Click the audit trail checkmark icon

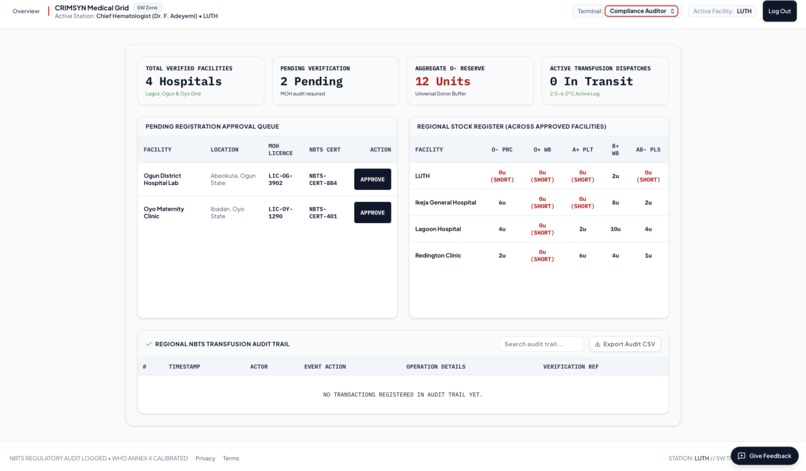pos(149,344)
